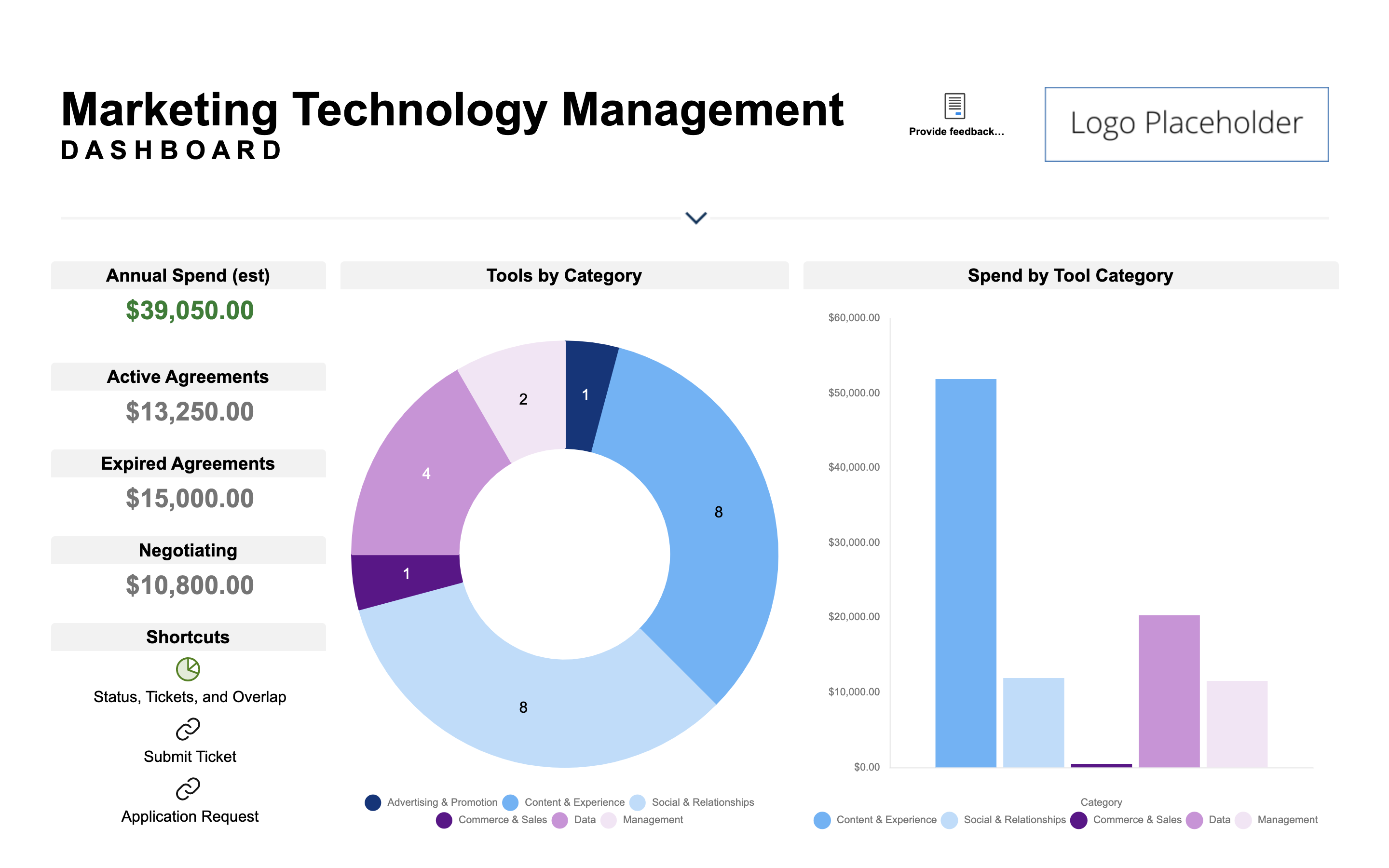
Task: Click the Submit Ticket chain-link icon
Action: (x=188, y=729)
